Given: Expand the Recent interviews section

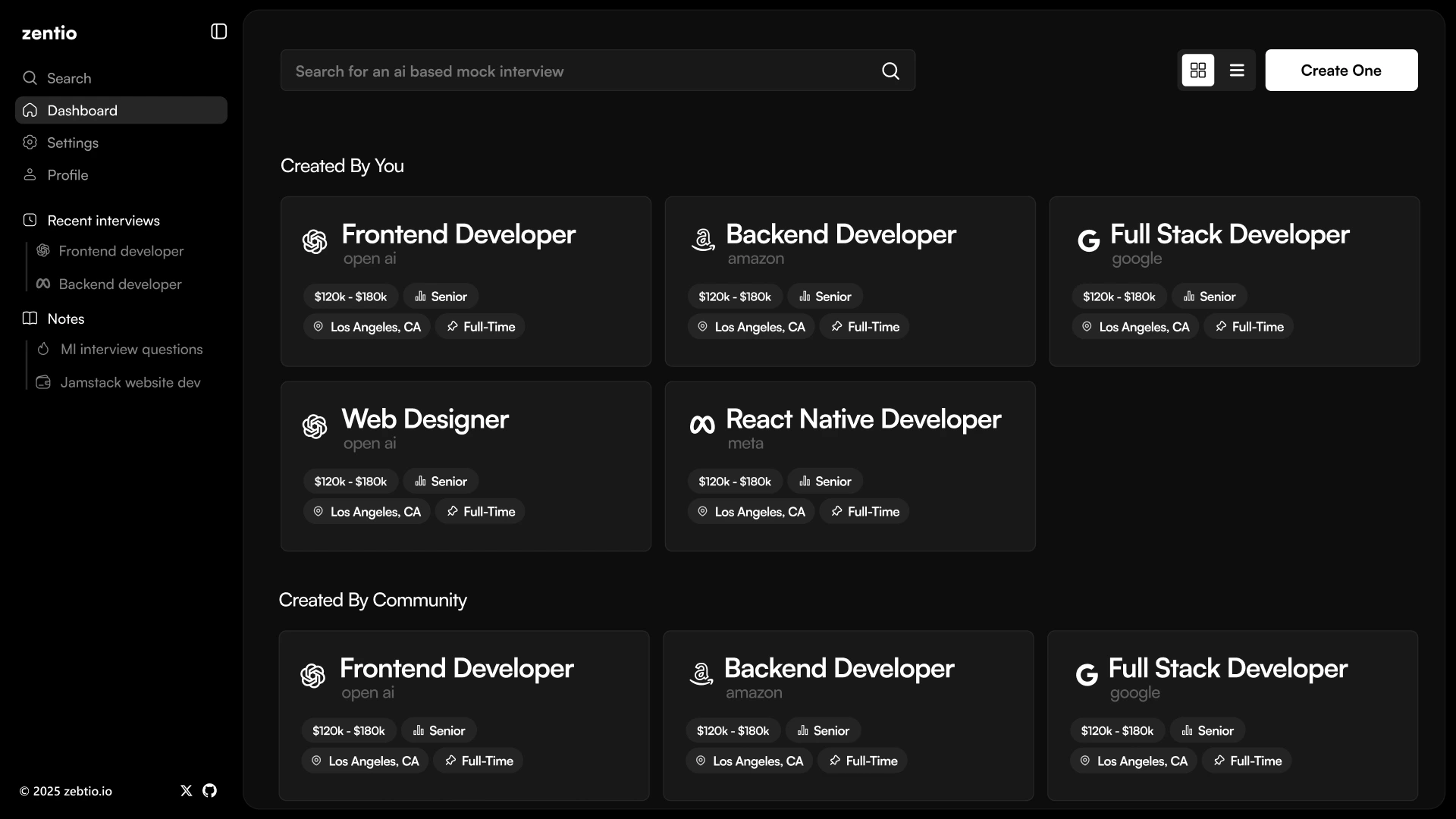Looking at the screenshot, I should click(103, 221).
